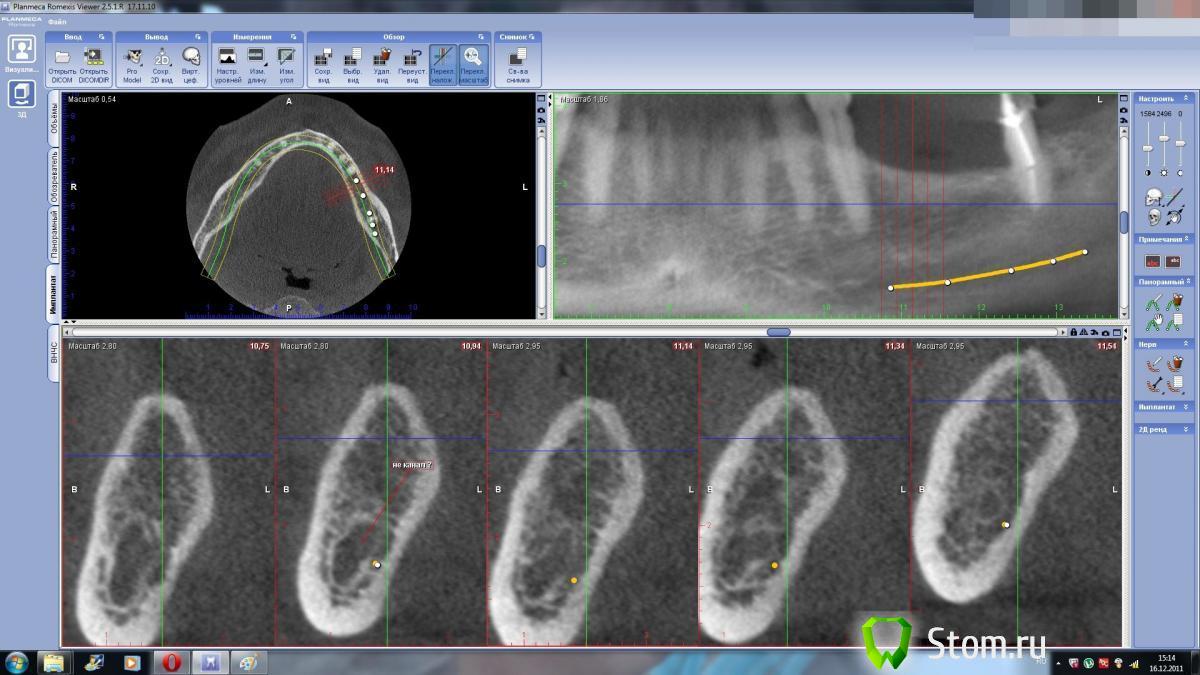Expand the 2Д ренд panel
Image resolution: width=1200 pixels, height=675 pixels.
click(x=1186, y=429)
